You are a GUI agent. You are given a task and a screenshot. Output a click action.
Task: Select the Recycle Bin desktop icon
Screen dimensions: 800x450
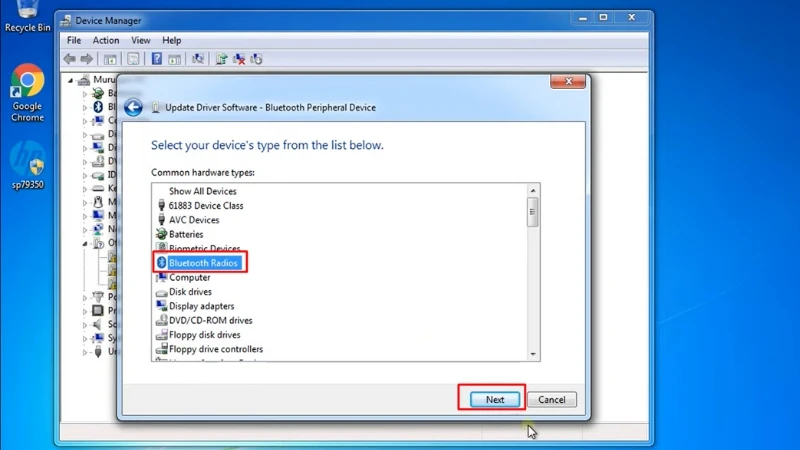28,17
